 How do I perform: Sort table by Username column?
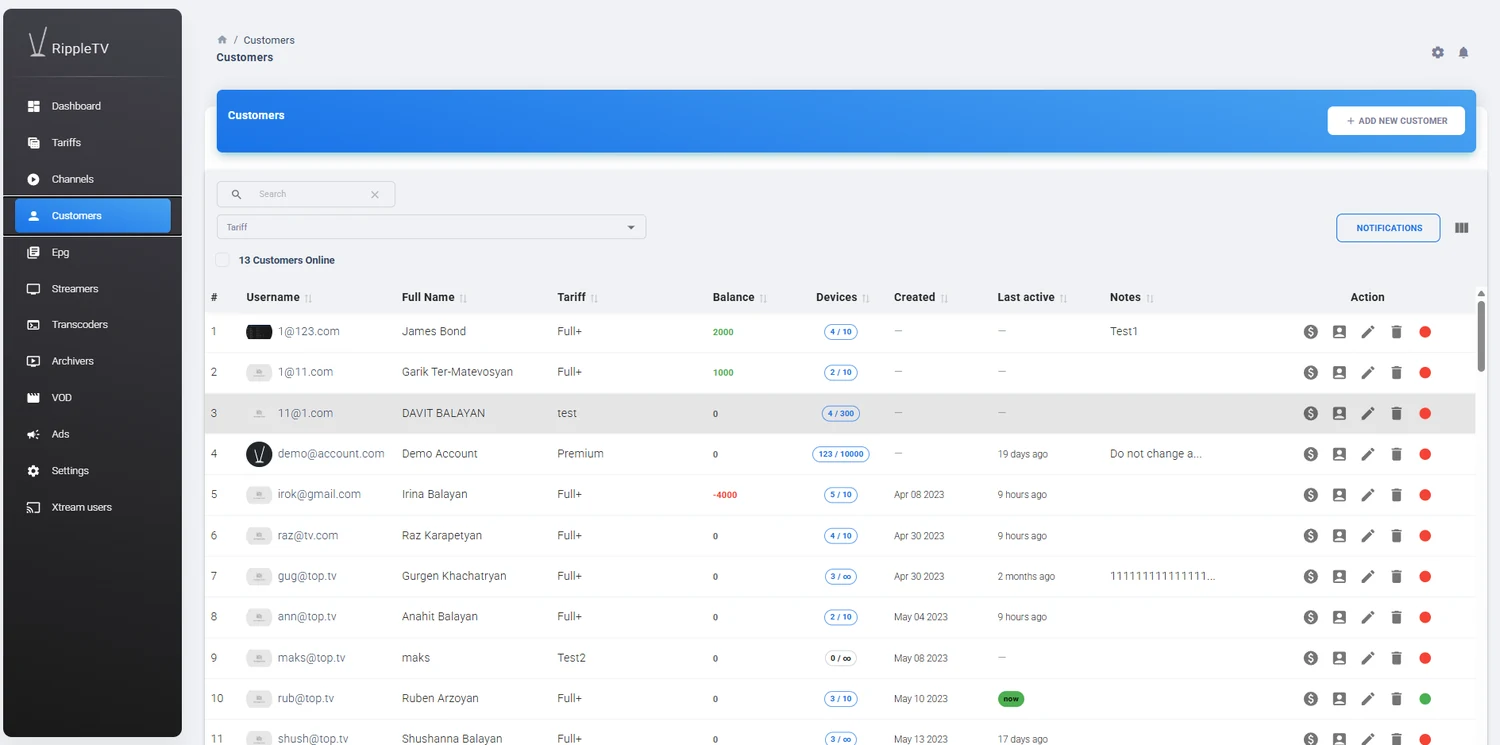coord(279,297)
